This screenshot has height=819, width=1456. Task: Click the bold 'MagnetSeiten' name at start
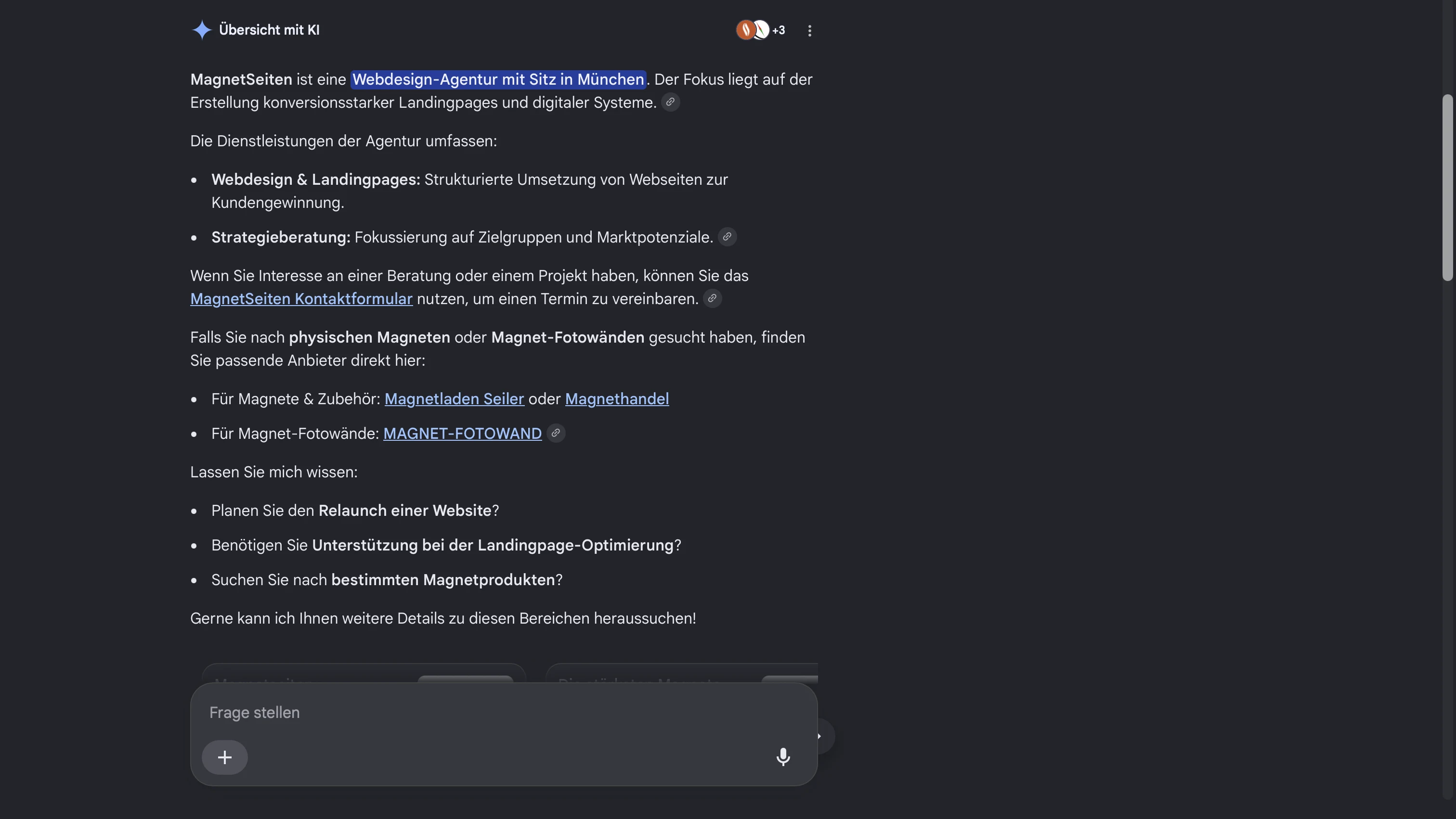(241, 80)
